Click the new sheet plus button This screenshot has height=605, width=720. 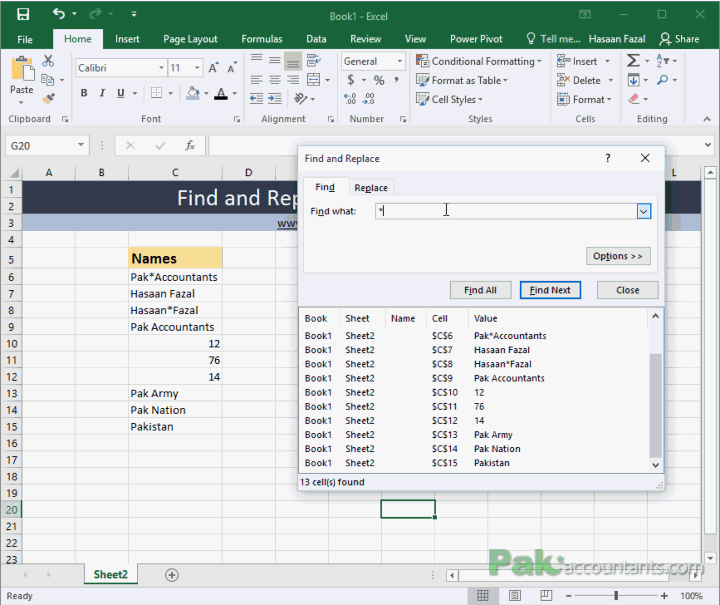(x=172, y=575)
